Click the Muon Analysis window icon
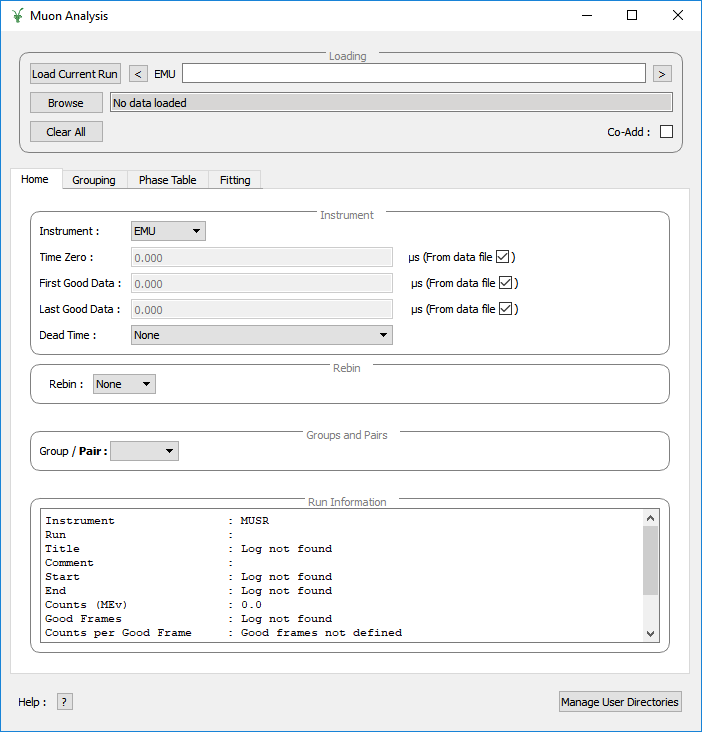Viewport: 702px width, 732px height. coord(17,16)
